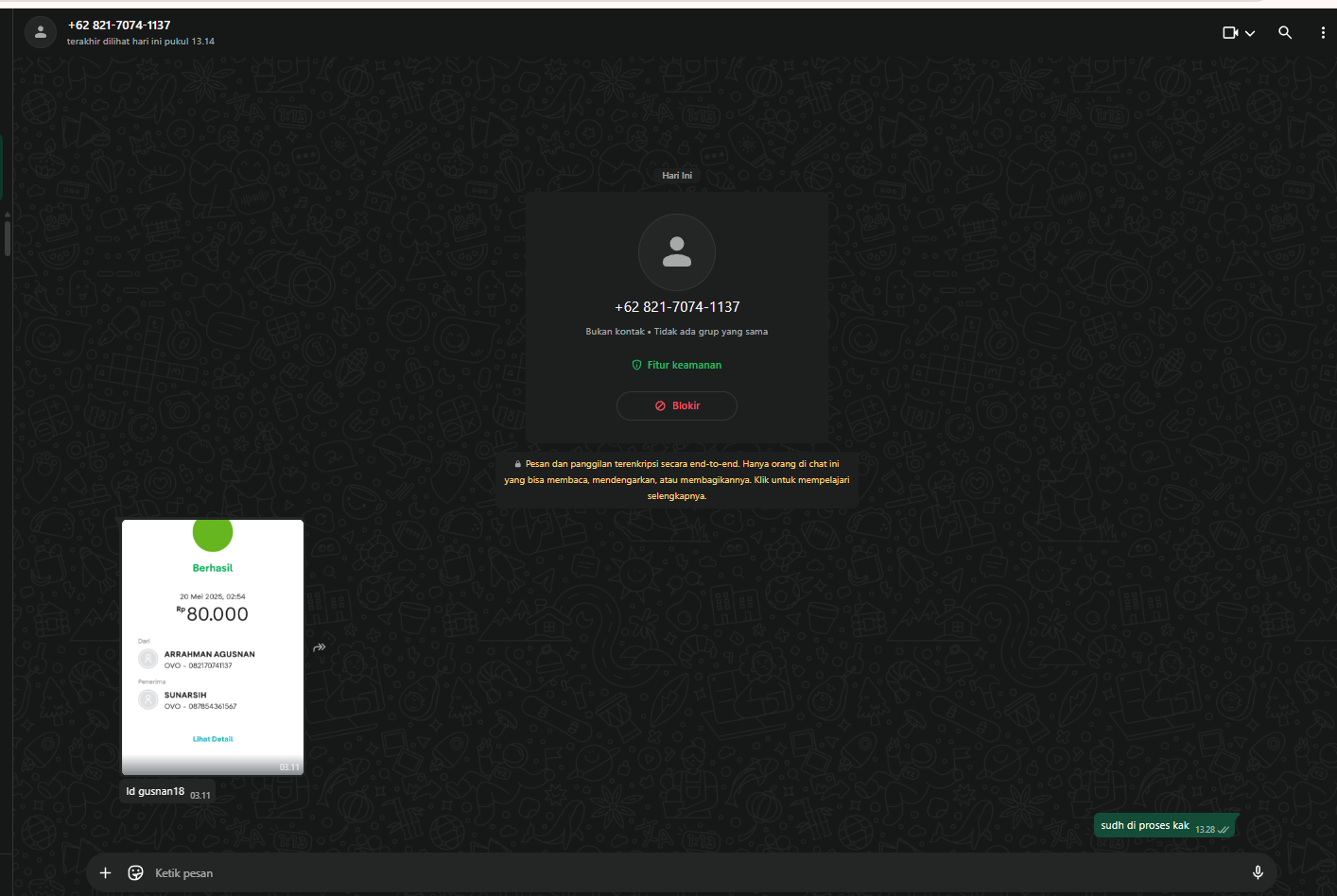Click the 'Hari ini' date label
The height and width of the screenshot is (896, 1337).
[677, 176]
